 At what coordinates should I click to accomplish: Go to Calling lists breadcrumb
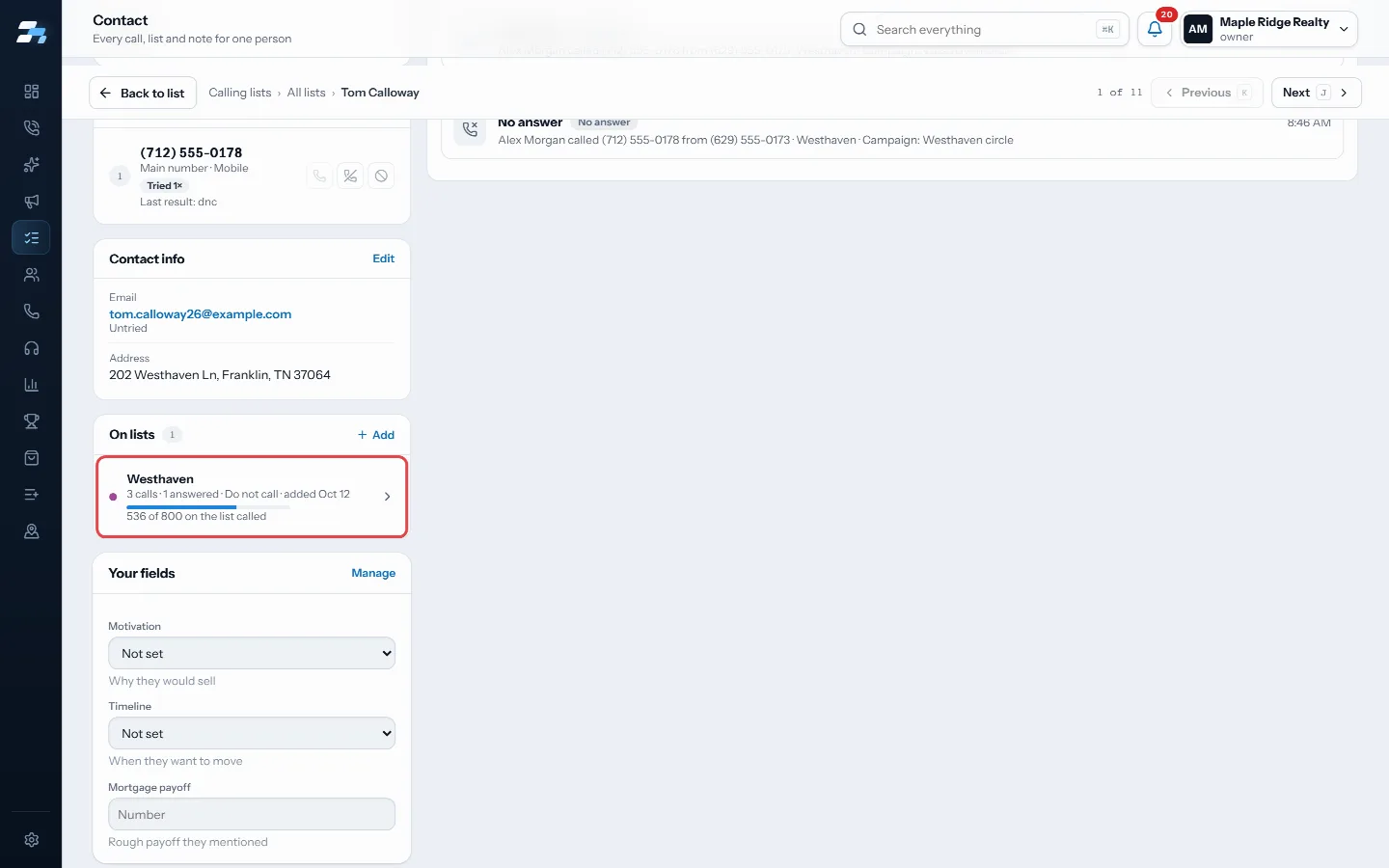click(239, 93)
